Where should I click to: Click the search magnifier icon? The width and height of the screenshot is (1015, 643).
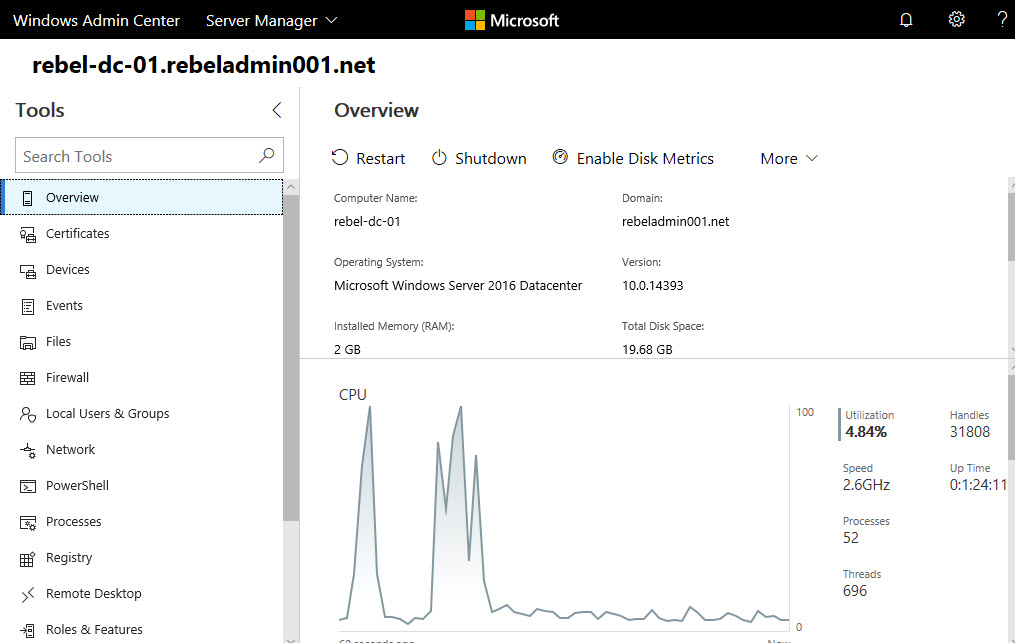pyautogui.click(x=267, y=155)
